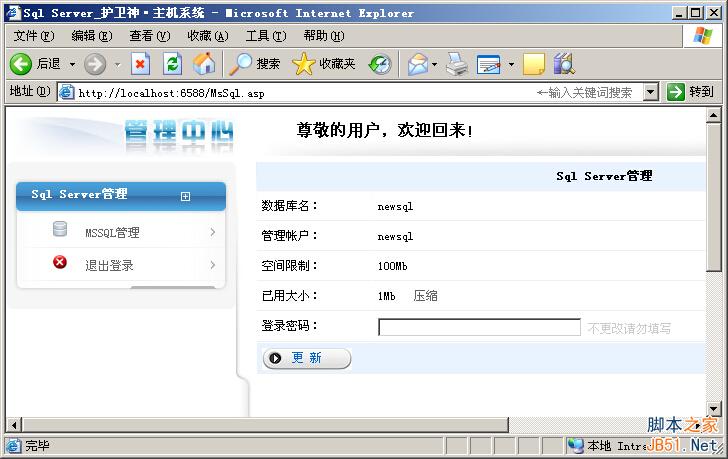Click the 收藏夹 toolbar label

click(x=337, y=64)
